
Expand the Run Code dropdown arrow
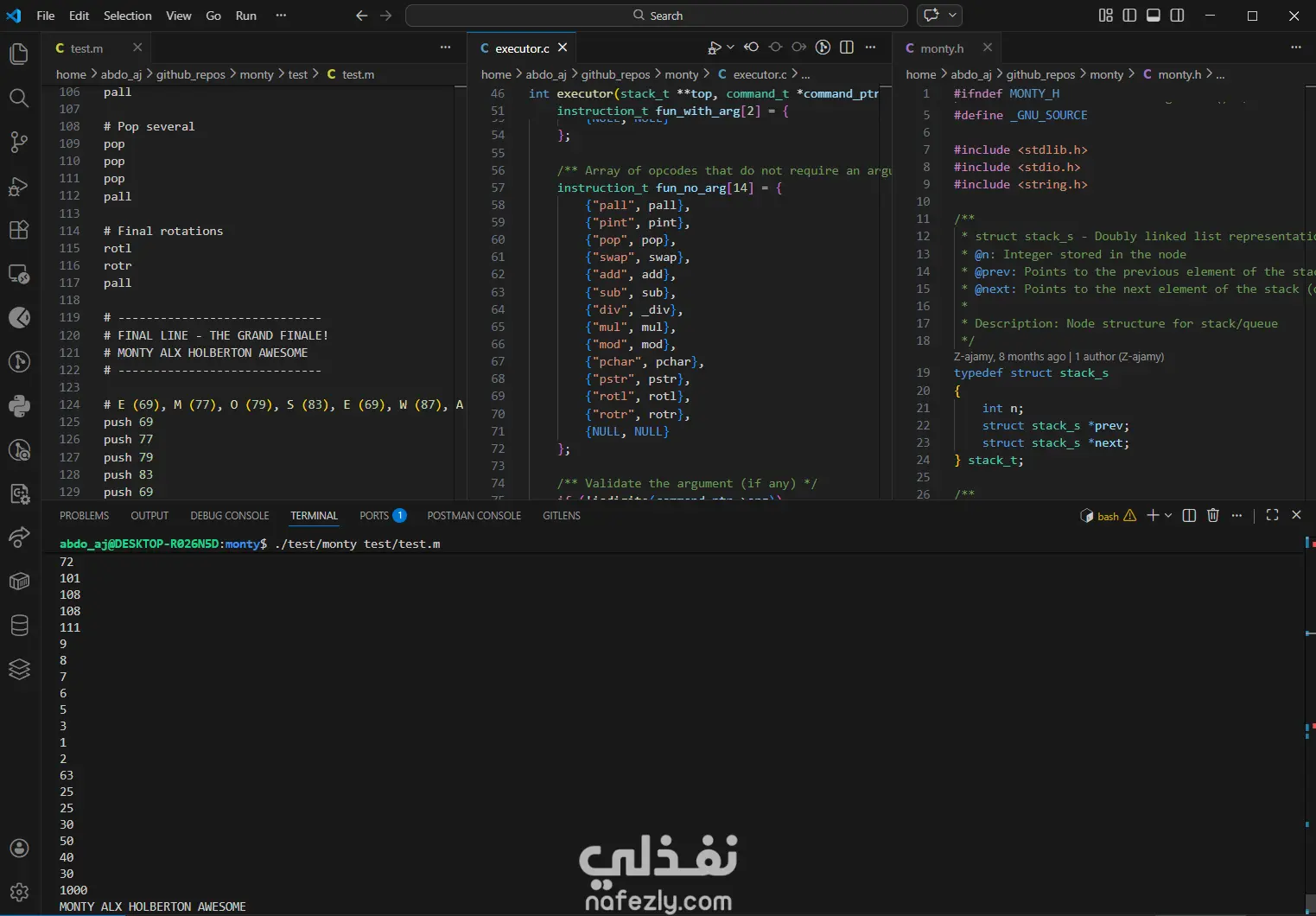(730, 48)
